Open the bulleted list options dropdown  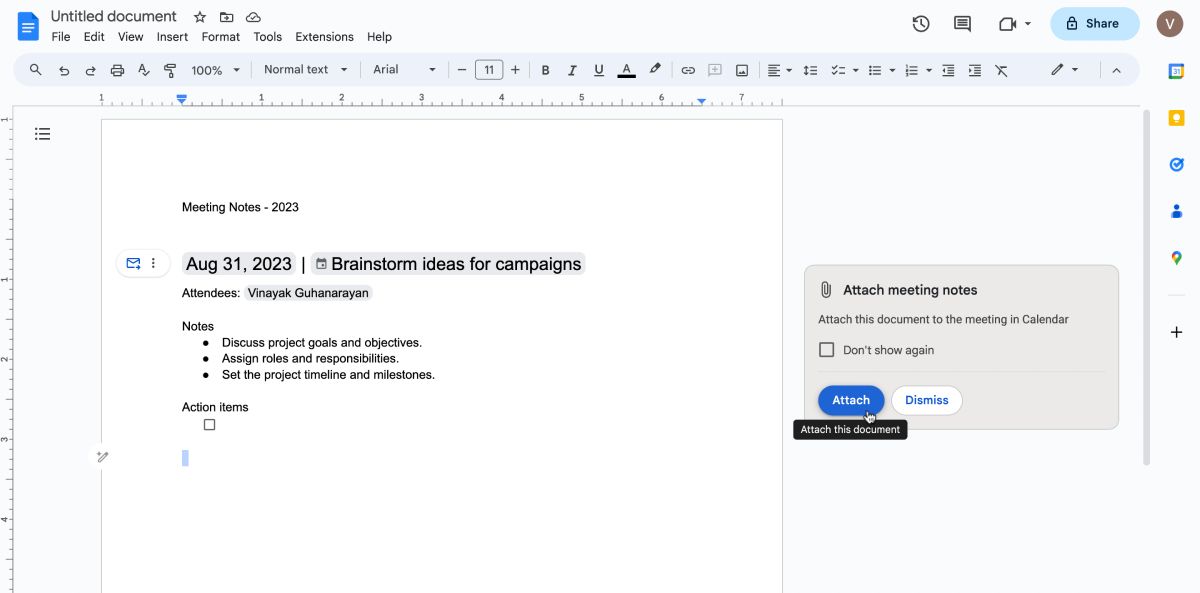pos(891,70)
